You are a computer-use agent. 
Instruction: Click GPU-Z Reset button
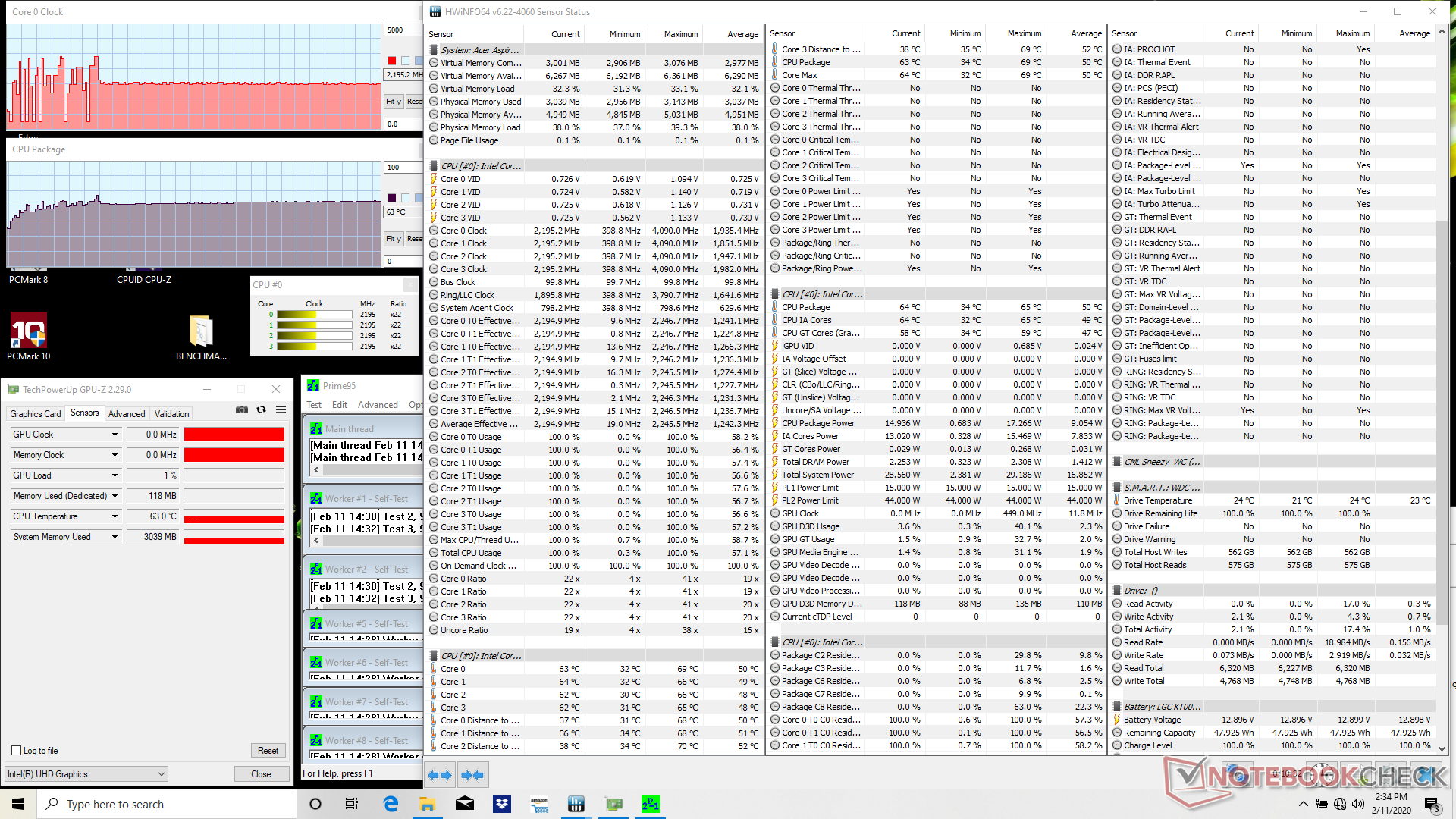[268, 751]
